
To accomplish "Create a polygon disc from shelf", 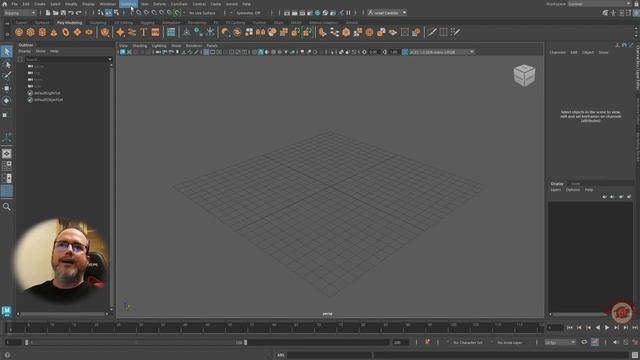I will (x=89, y=32).
